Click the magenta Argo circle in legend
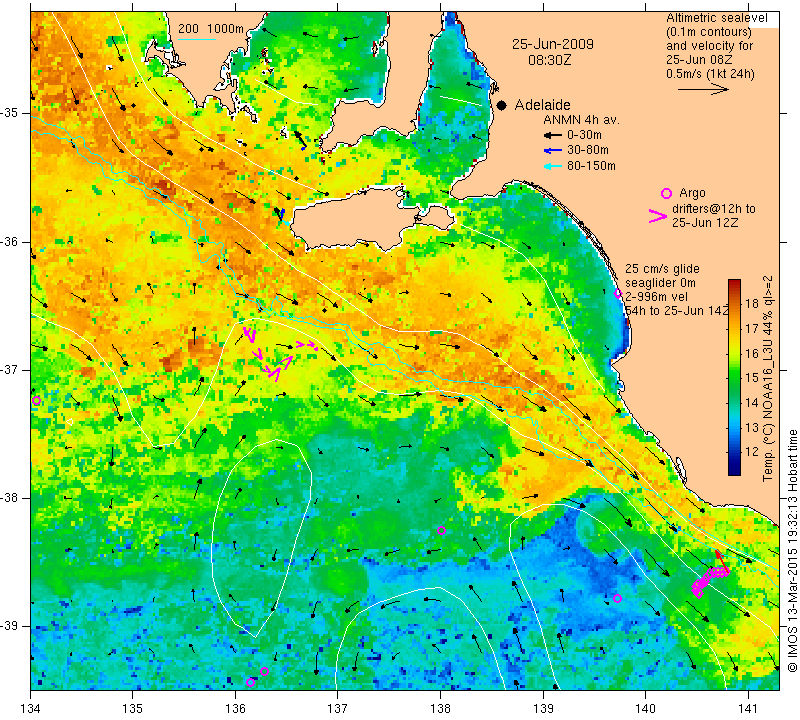The image size is (800, 720). [x=666, y=193]
